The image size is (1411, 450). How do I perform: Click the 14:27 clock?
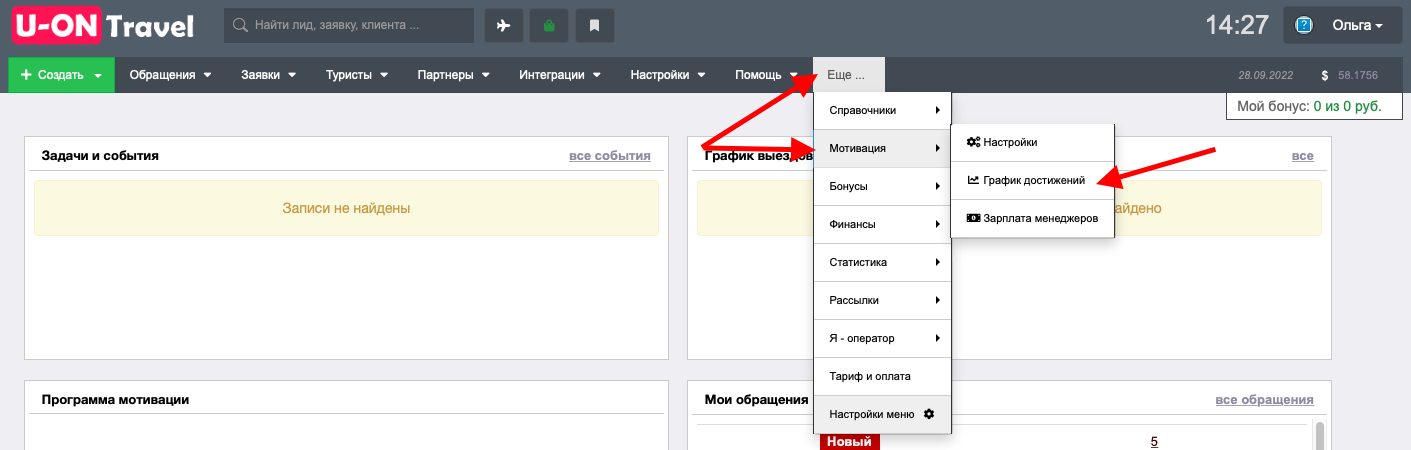[1236, 26]
